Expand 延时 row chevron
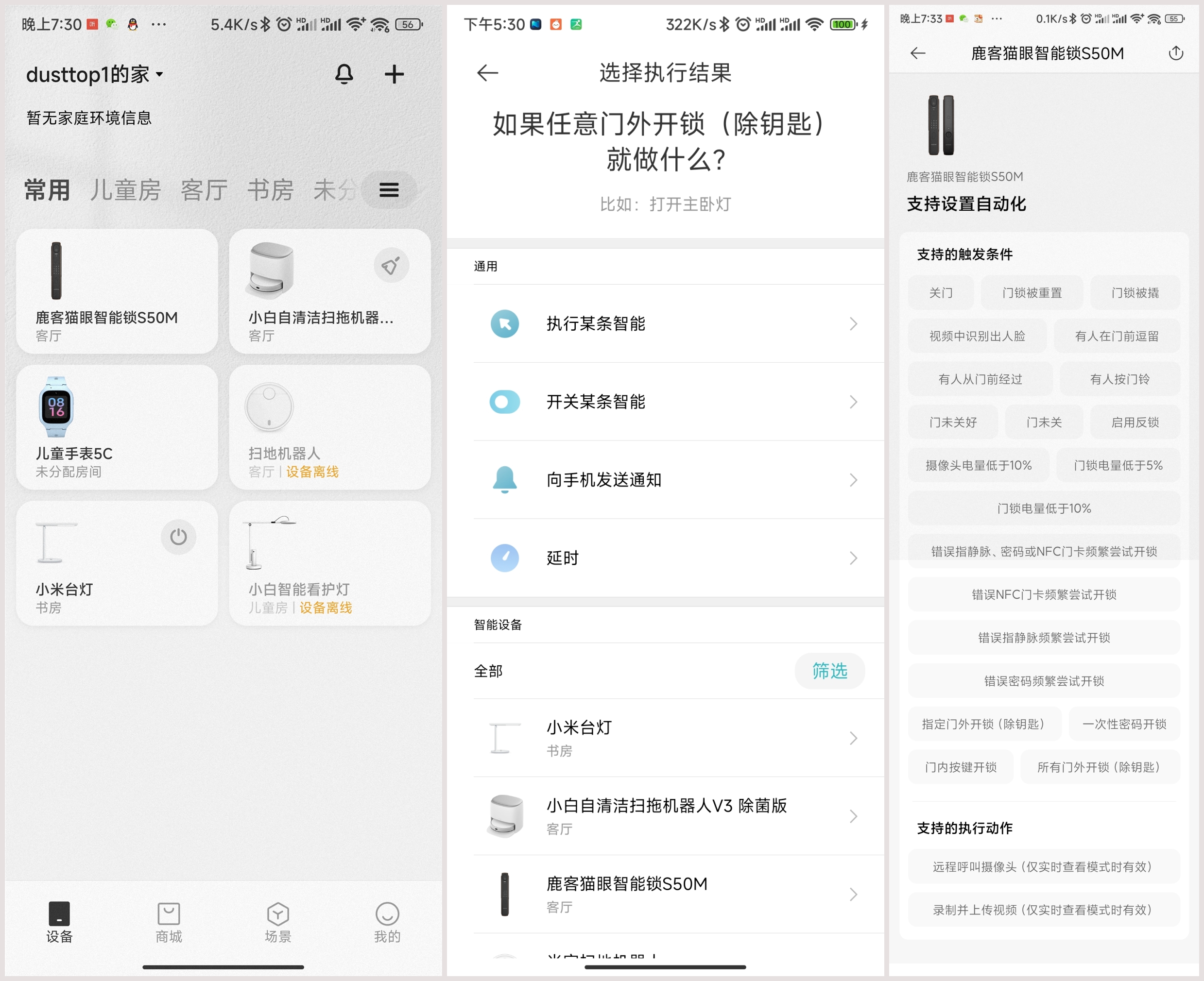Screen dimensions: 1204x981 854,558
